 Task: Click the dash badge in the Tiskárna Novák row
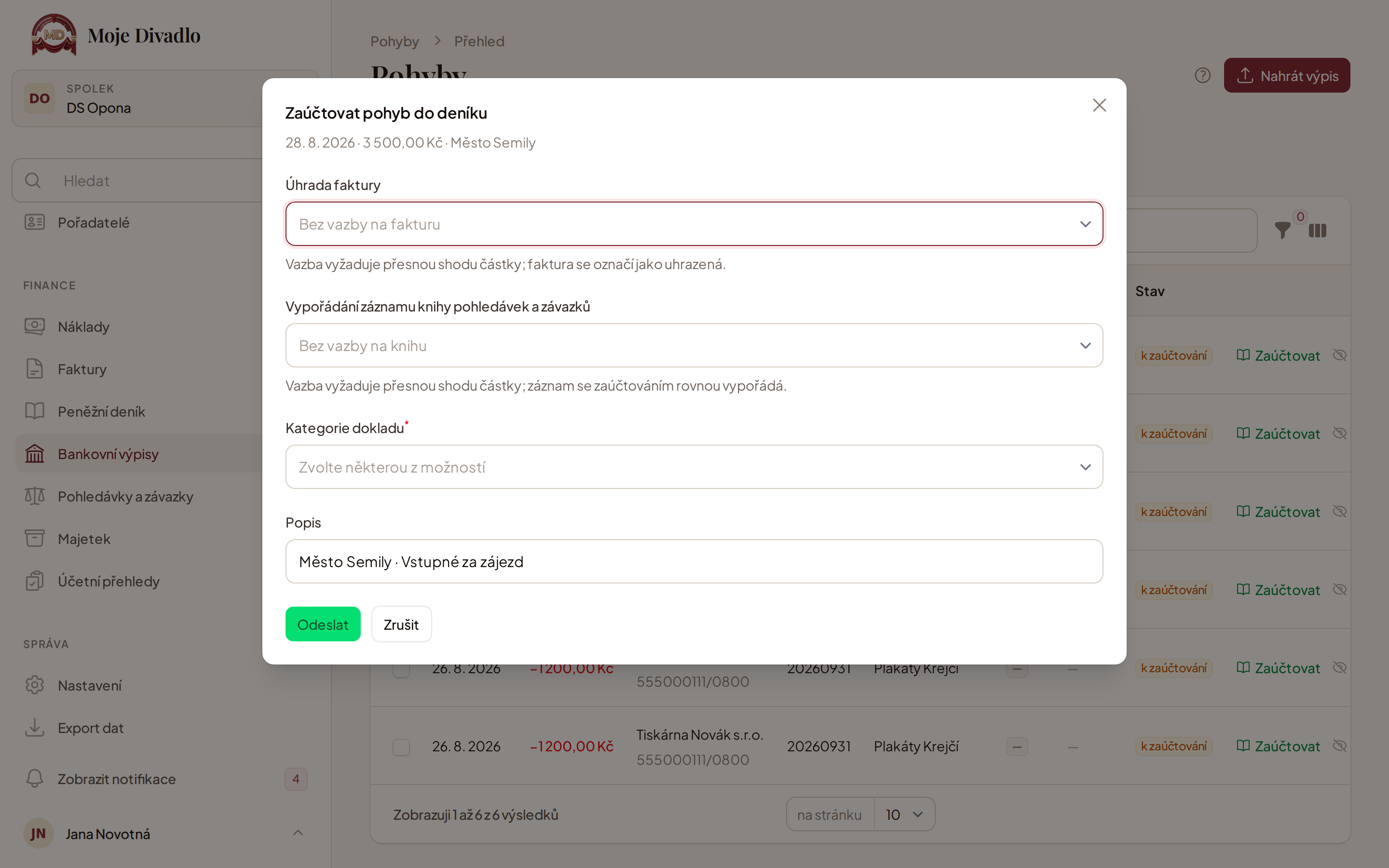coord(1017,747)
